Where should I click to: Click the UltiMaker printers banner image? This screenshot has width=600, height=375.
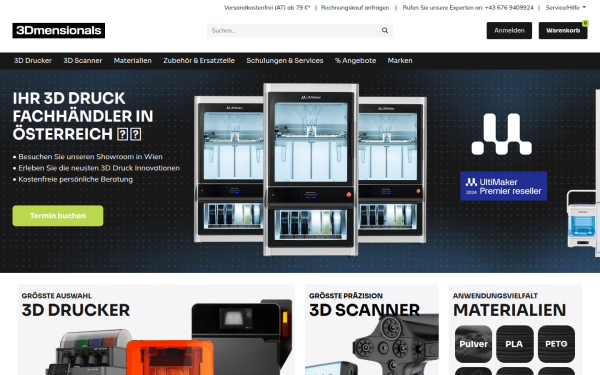click(x=310, y=170)
